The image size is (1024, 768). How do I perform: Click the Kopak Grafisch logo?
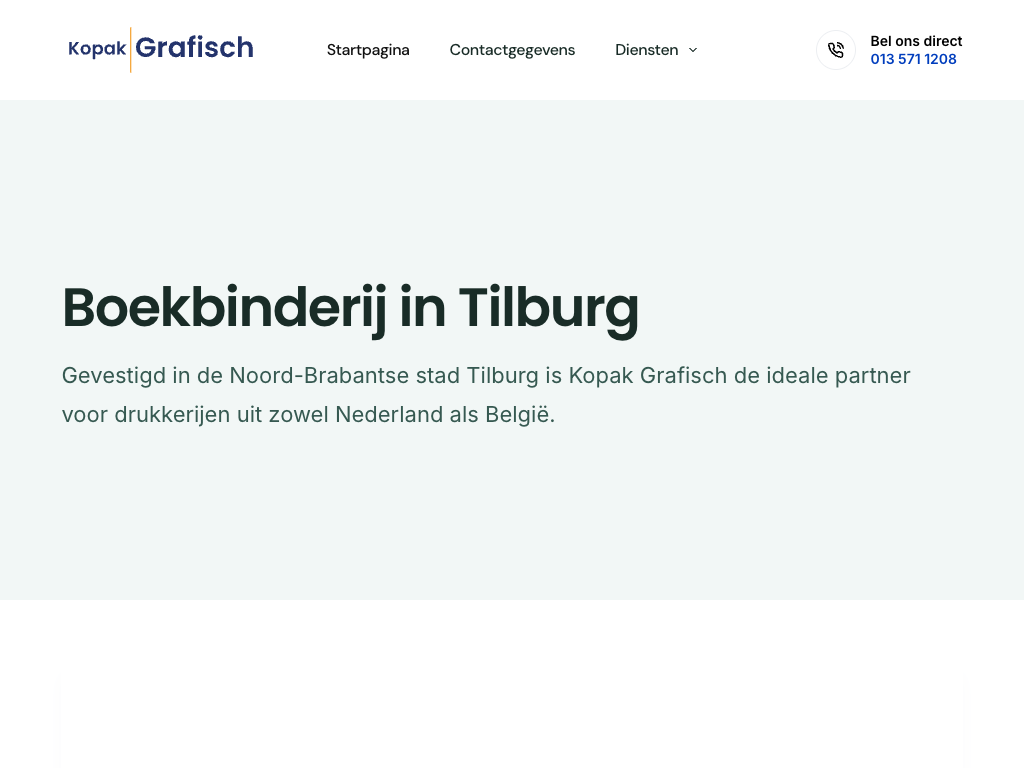(160, 49)
